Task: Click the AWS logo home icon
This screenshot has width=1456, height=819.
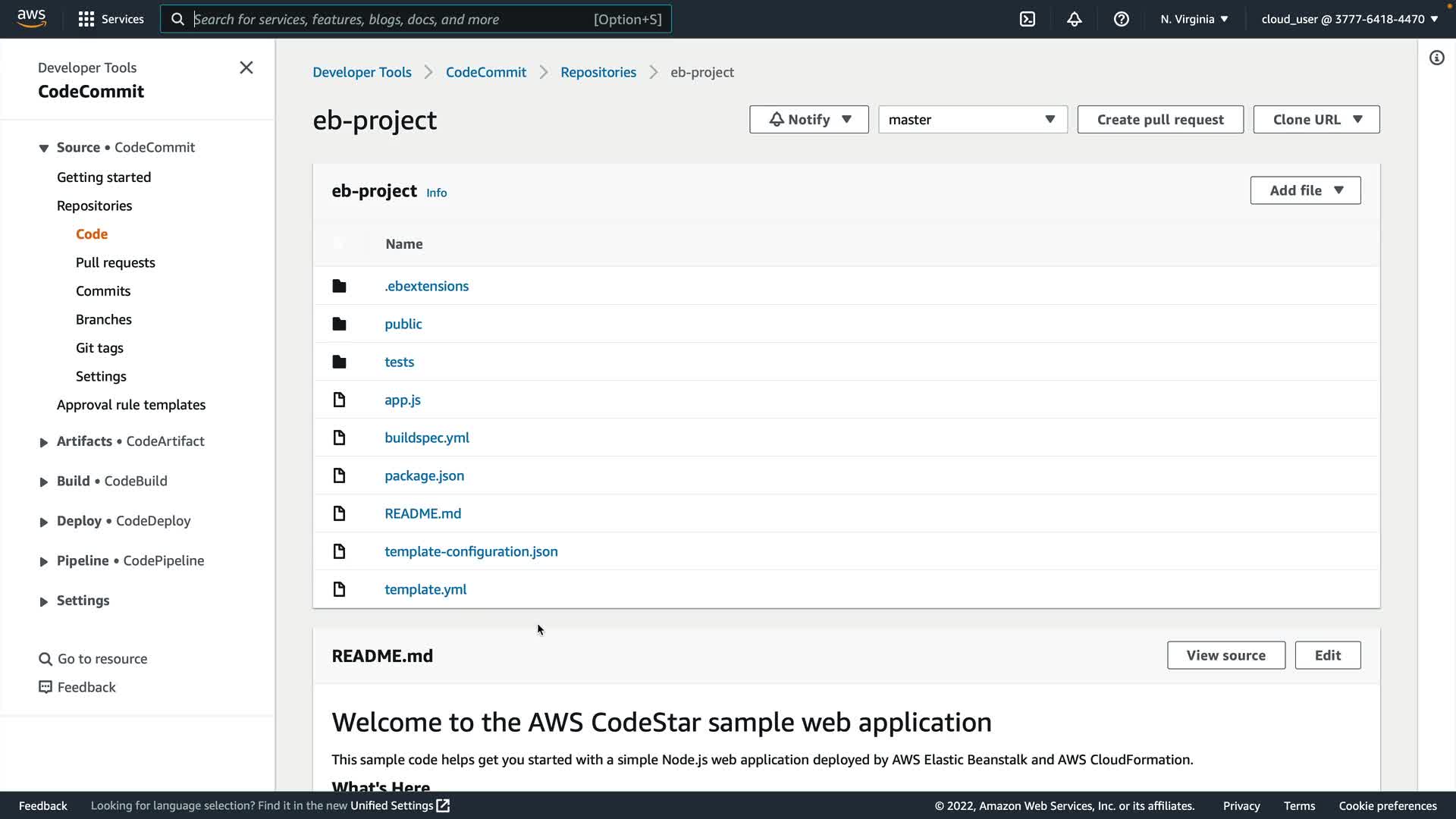Action: (x=31, y=18)
